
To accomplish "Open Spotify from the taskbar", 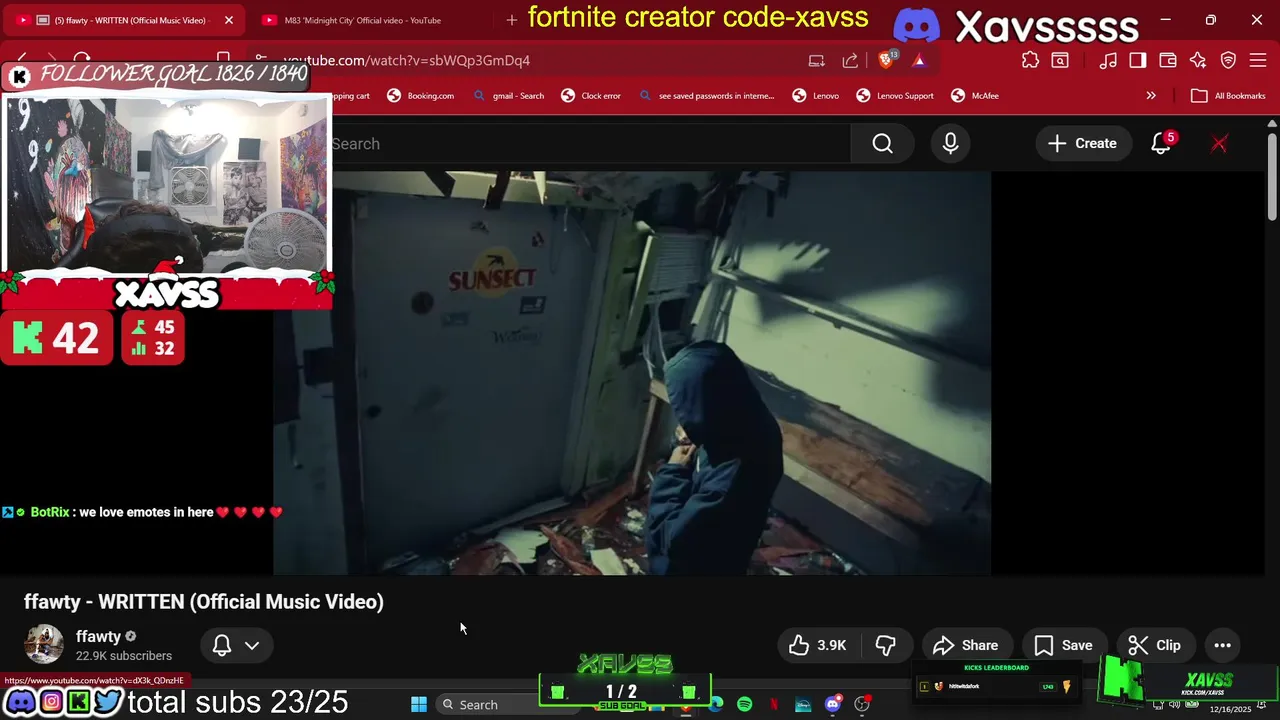I will tap(745, 704).
